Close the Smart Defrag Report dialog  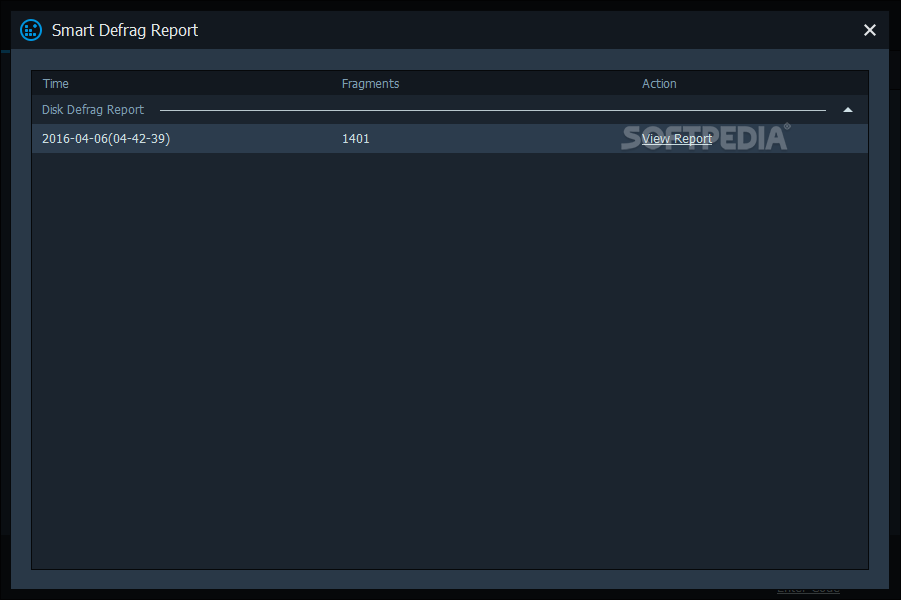click(869, 30)
